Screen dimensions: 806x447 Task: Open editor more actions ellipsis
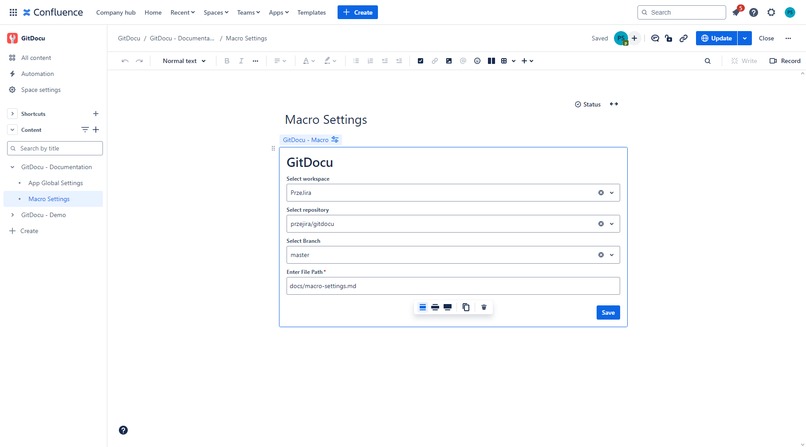click(x=788, y=38)
